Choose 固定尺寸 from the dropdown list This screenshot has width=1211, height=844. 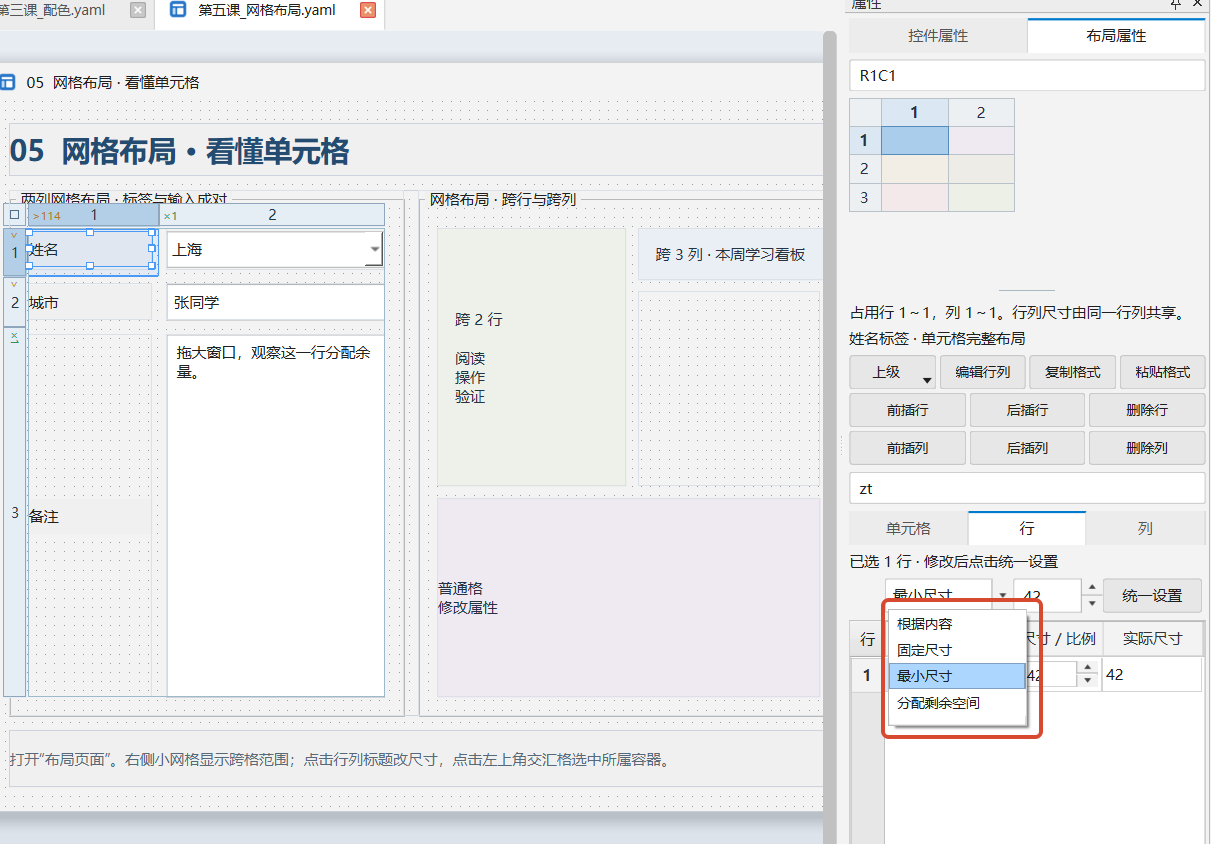click(x=957, y=650)
